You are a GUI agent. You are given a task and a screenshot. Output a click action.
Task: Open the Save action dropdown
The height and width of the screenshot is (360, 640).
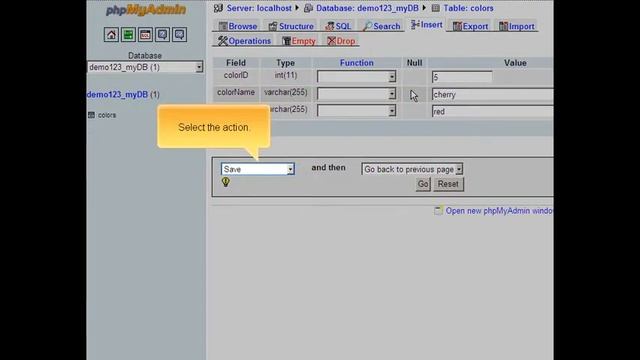pos(258,169)
